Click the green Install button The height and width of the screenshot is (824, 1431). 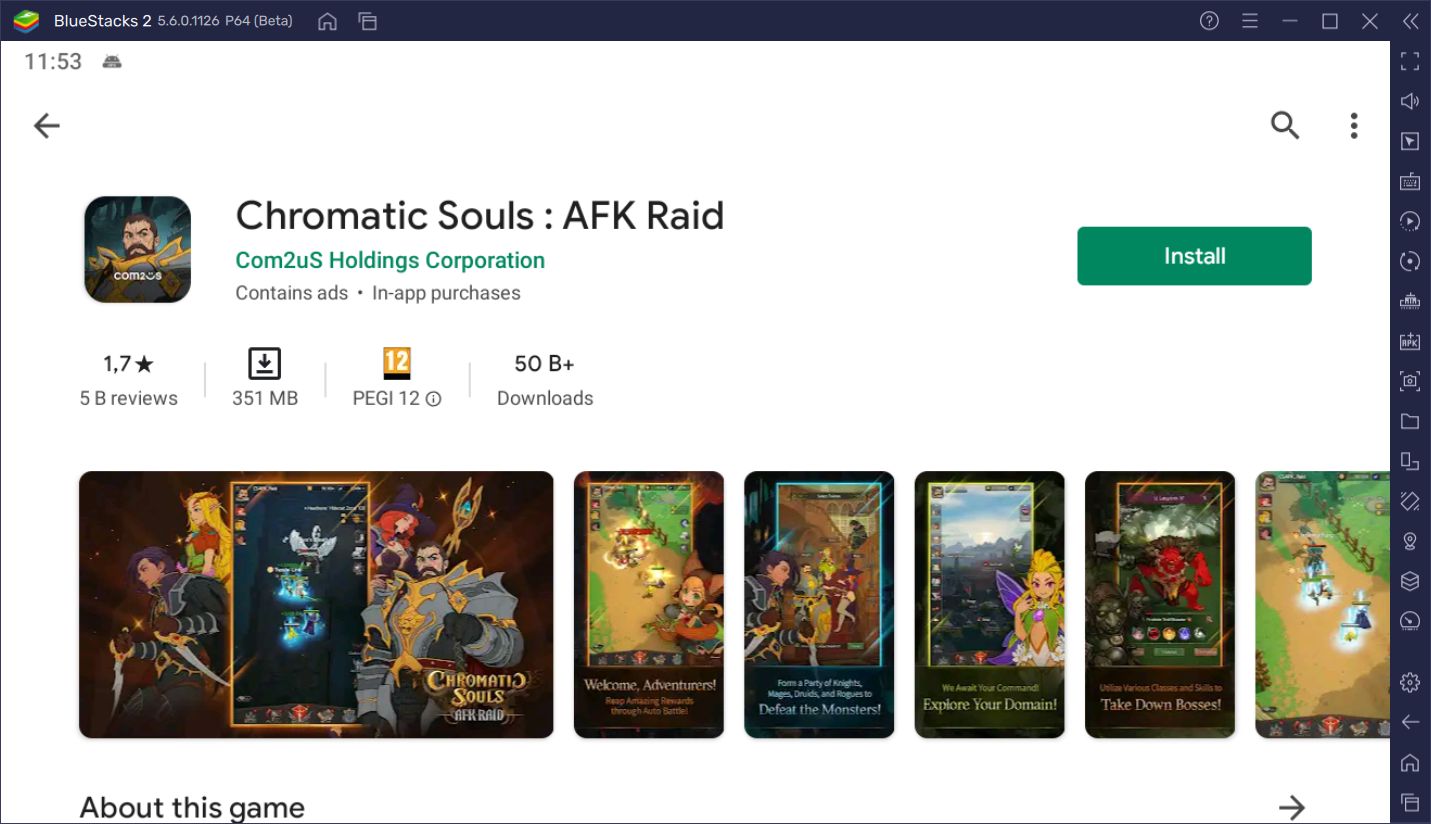pyautogui.click(x=1194, y=256)
